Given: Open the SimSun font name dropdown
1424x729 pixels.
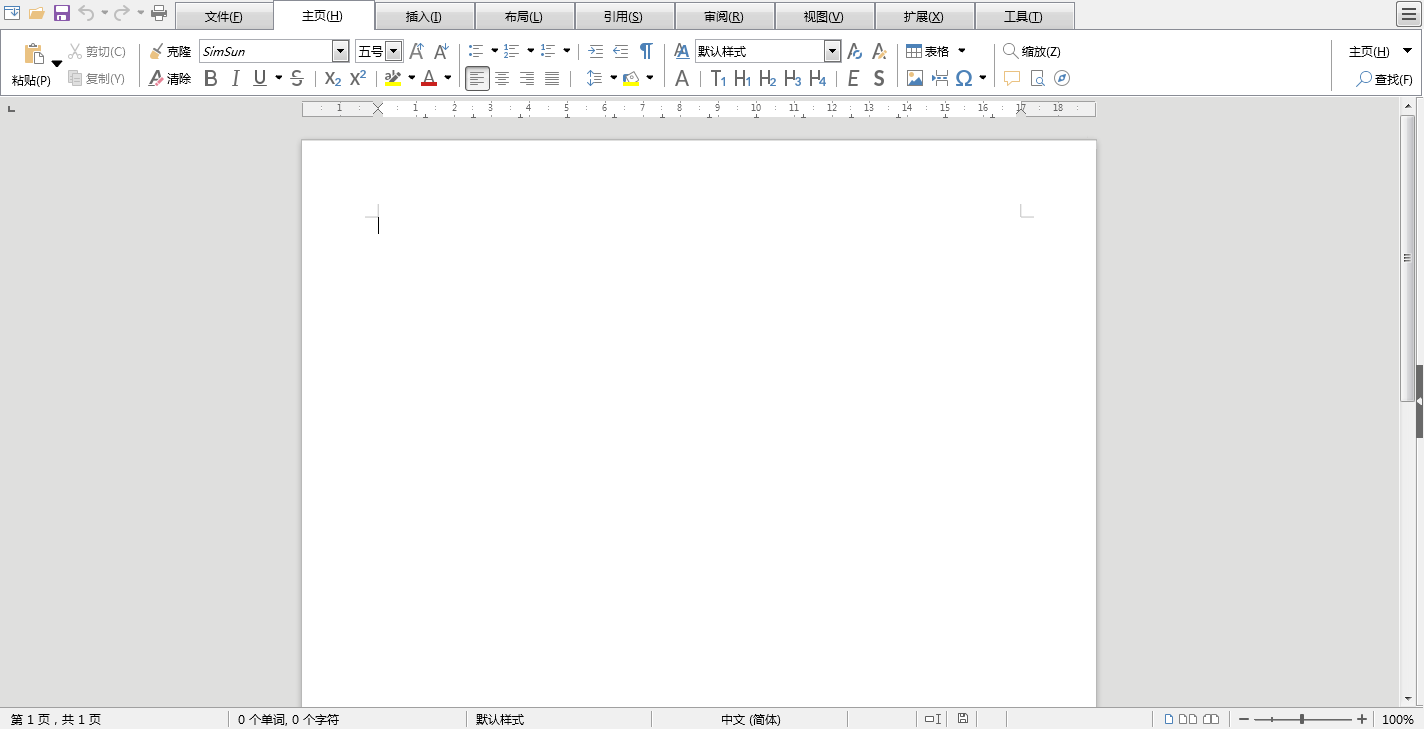Looking at the screenshot, I should tap(340, 52).
